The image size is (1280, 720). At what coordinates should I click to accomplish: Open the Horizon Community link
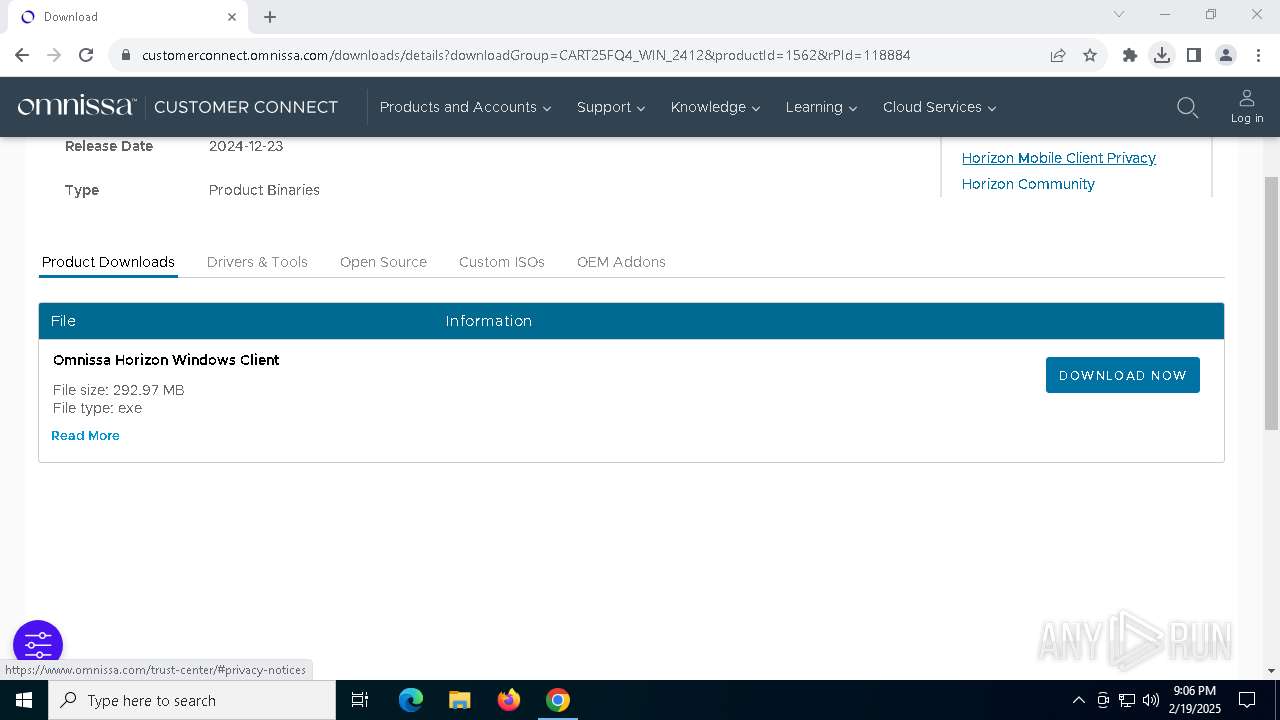(1028, 184)
